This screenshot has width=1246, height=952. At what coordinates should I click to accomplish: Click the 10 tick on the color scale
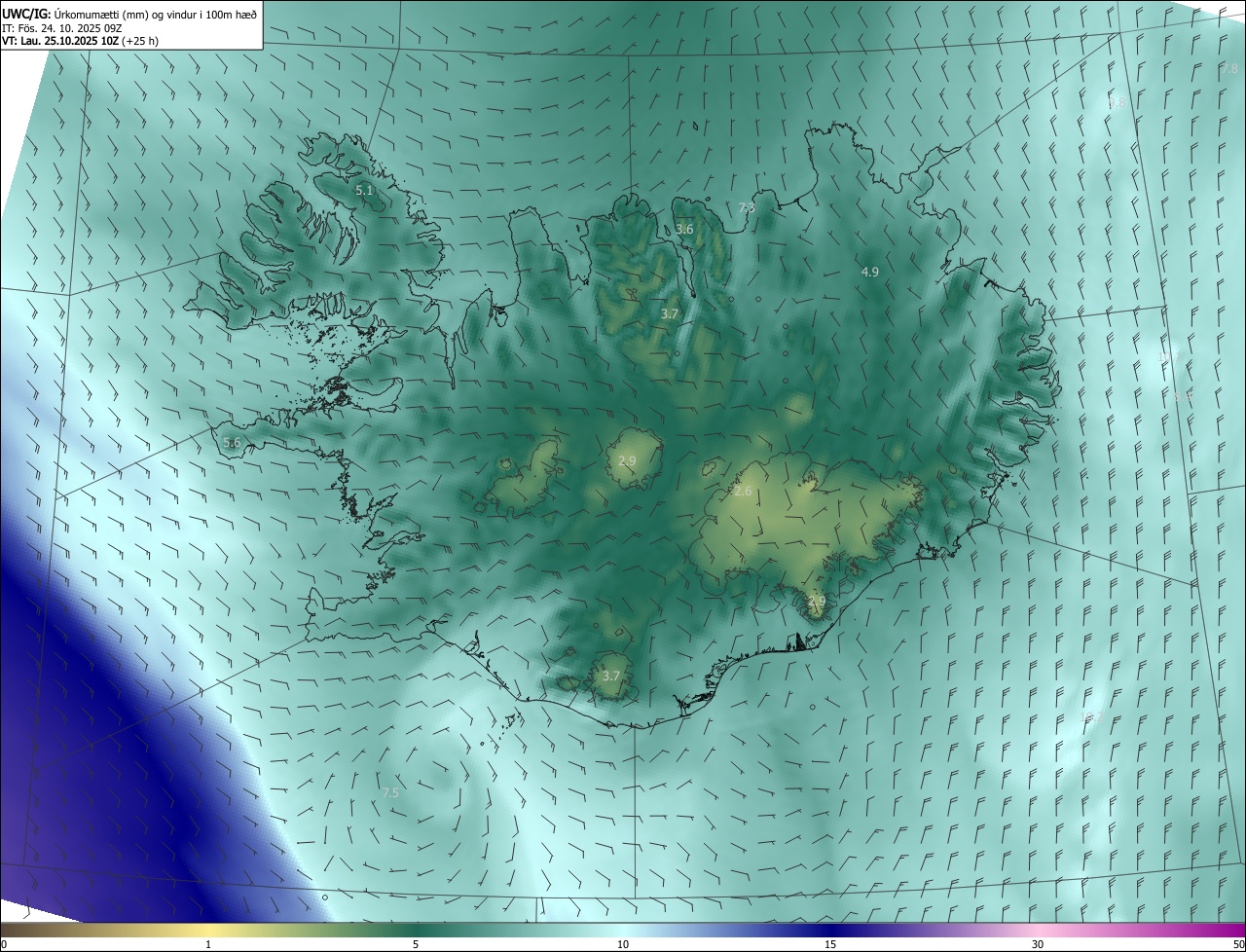pos(623,945)
